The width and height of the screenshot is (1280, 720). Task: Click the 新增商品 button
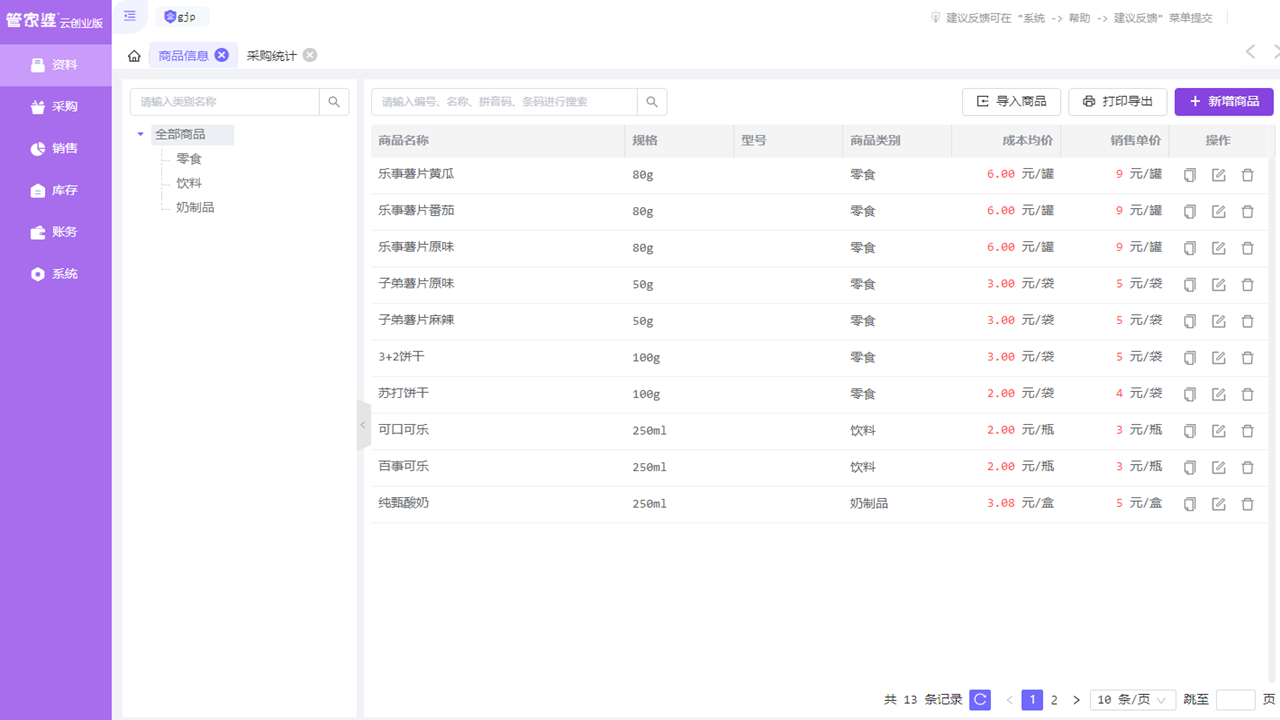1223,101
